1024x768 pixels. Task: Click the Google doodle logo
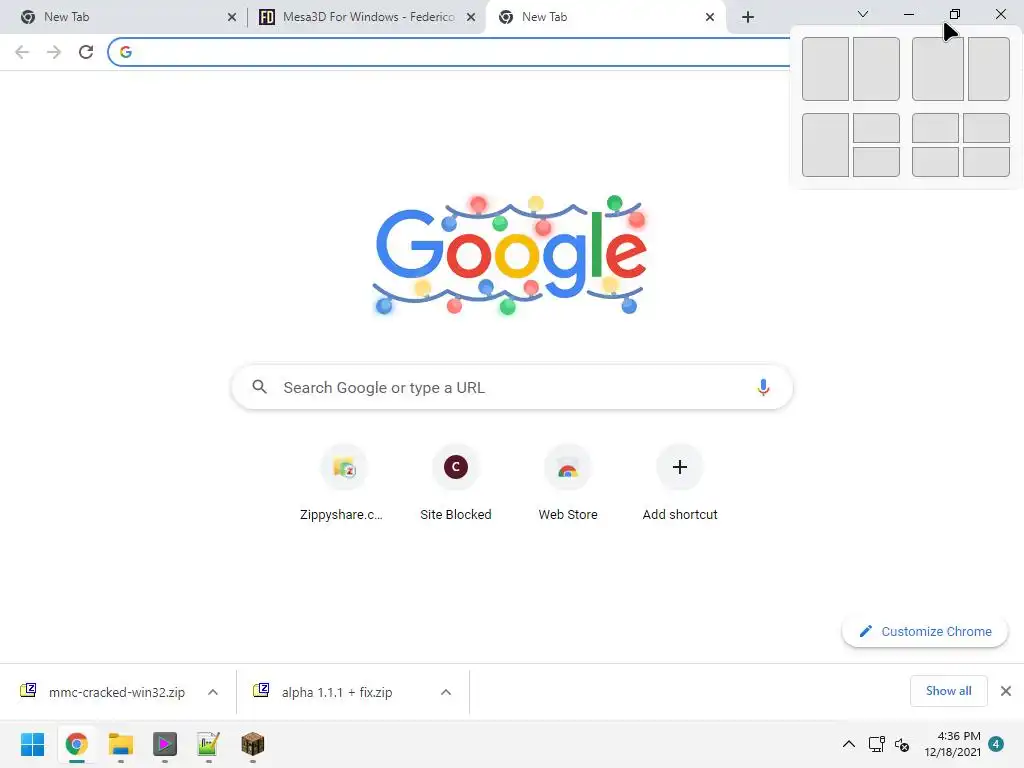(511, 256)
